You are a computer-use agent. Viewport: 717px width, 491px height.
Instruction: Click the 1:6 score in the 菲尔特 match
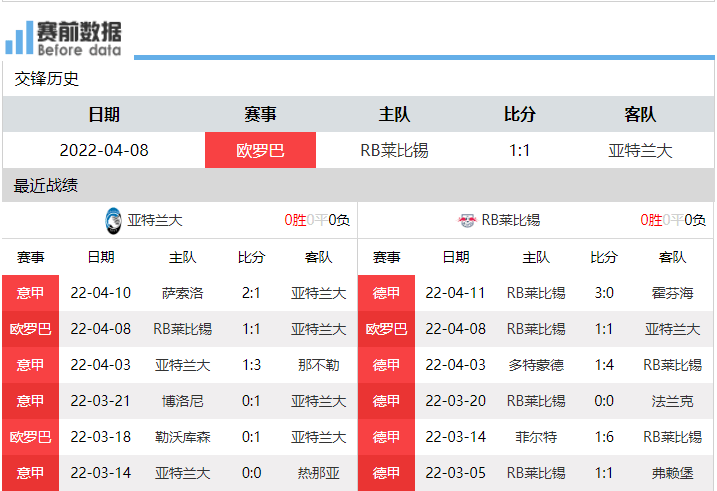click(x=604, y=438)
